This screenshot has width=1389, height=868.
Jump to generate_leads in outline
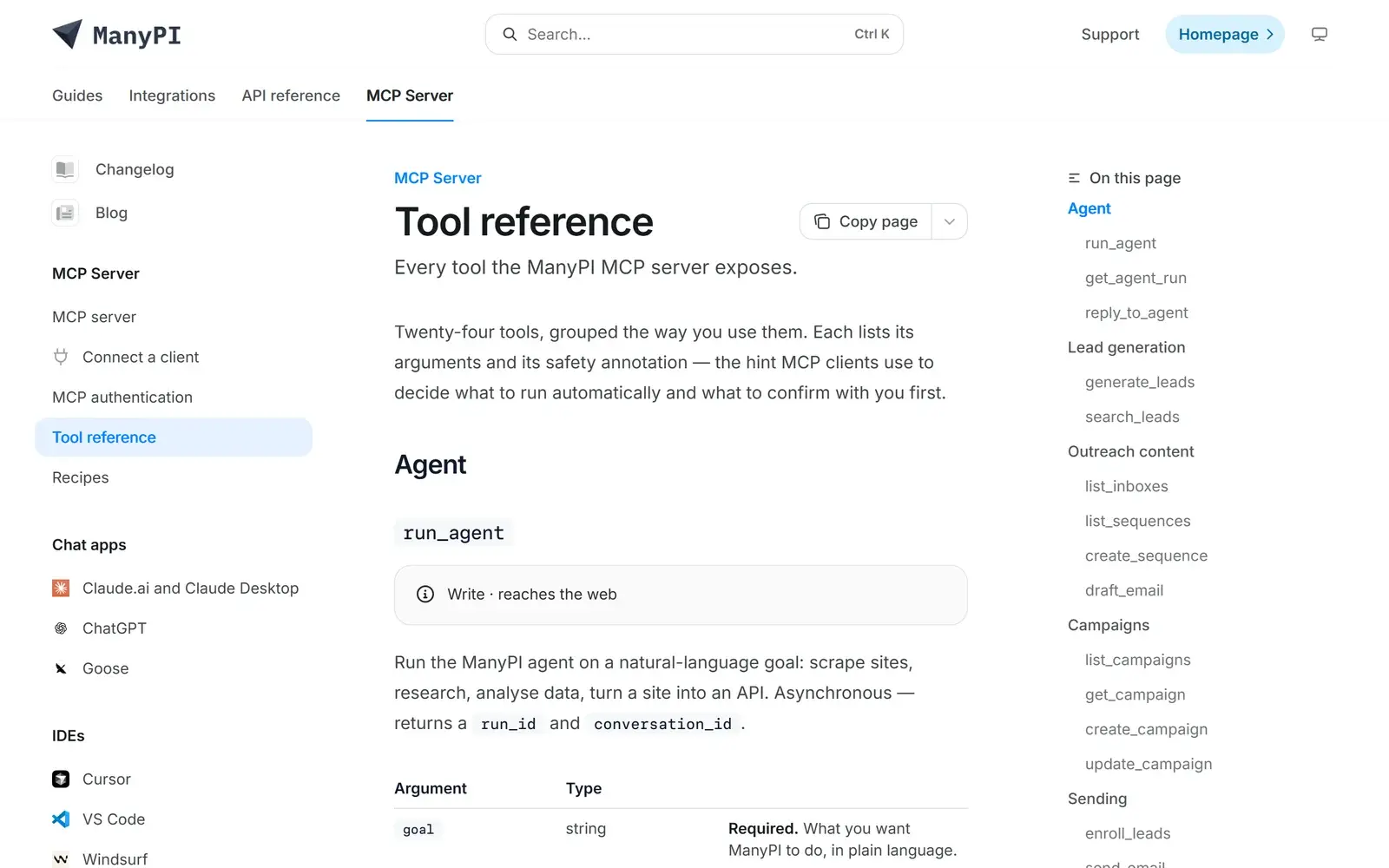(x=1140, y=382)
